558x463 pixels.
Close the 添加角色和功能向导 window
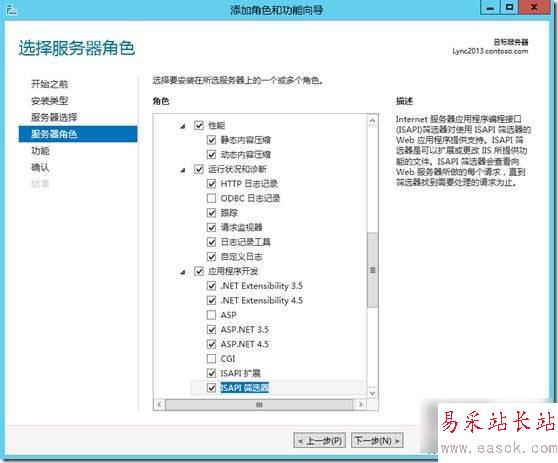[x=534, y=7]
